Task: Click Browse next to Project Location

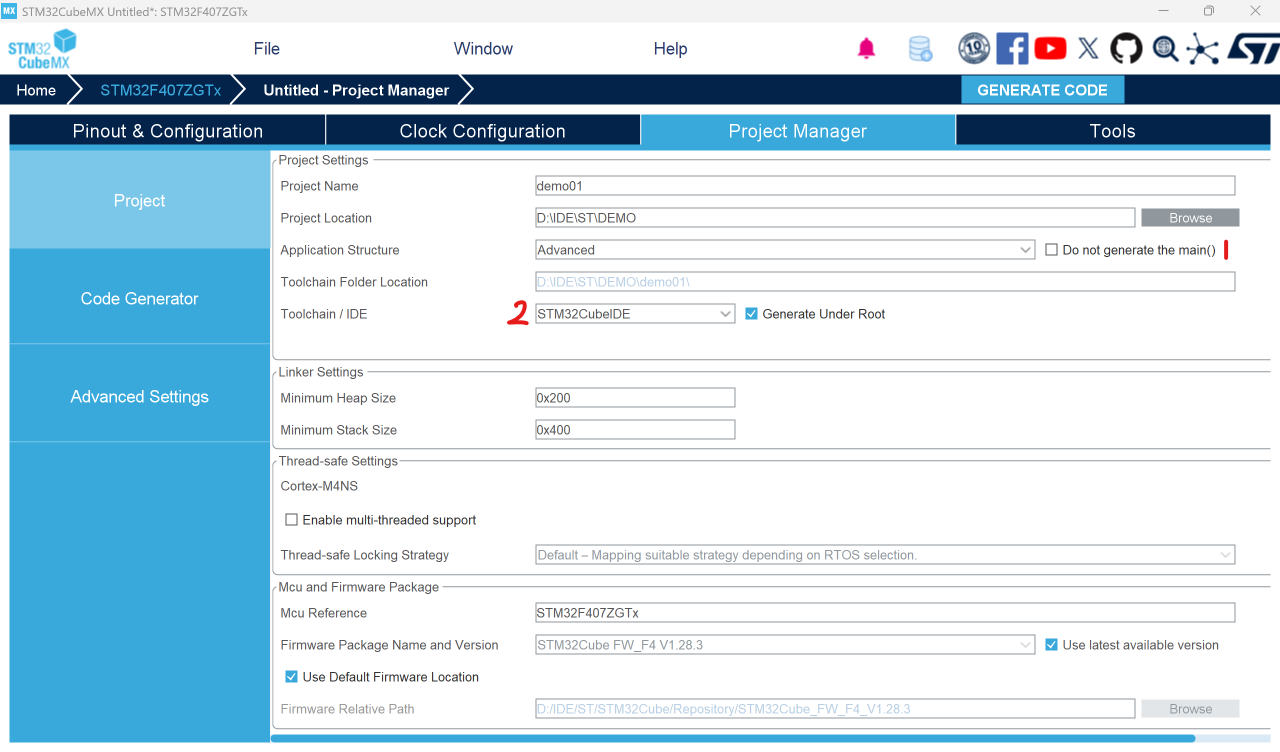Action: pos(1190,218)
